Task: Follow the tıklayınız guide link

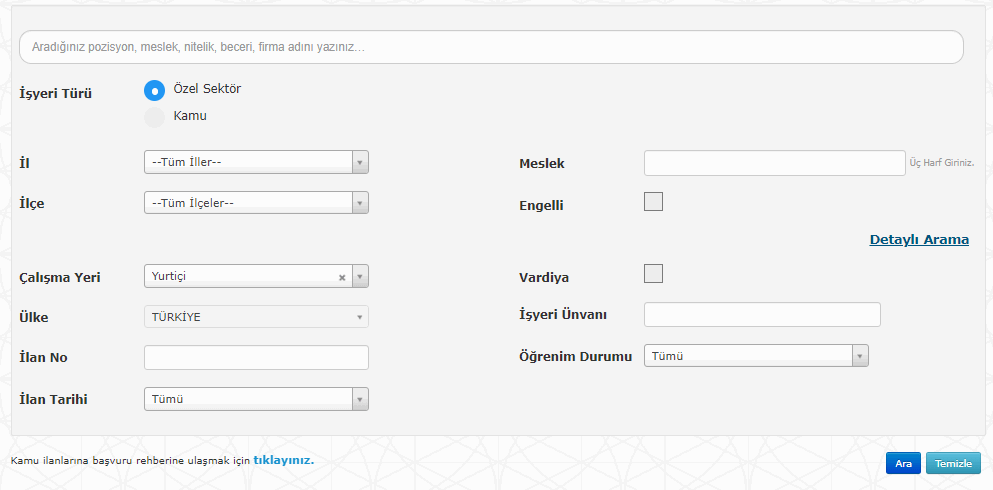Action: [284, 460]
